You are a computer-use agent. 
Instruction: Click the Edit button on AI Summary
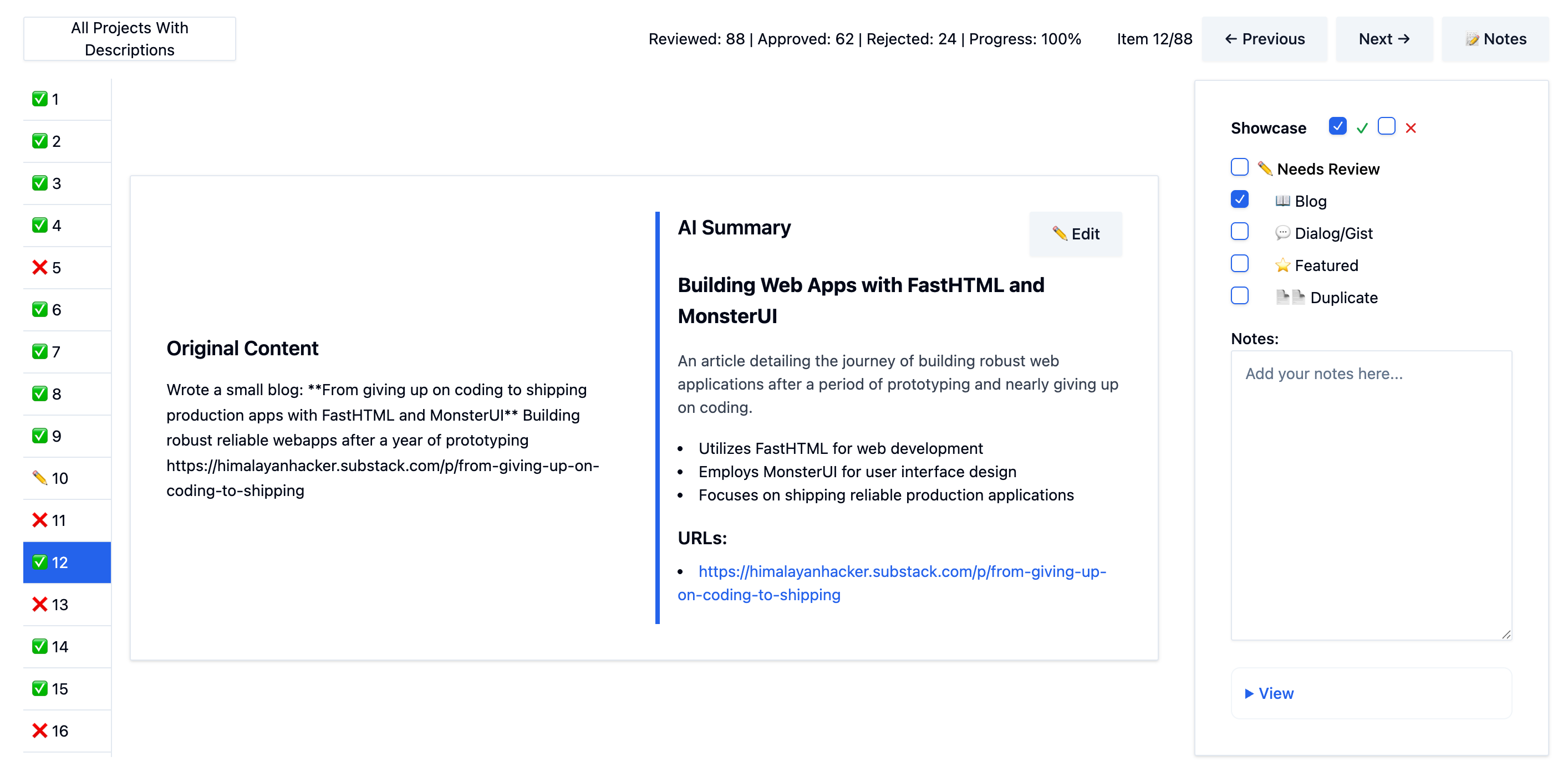(1076, 234)
